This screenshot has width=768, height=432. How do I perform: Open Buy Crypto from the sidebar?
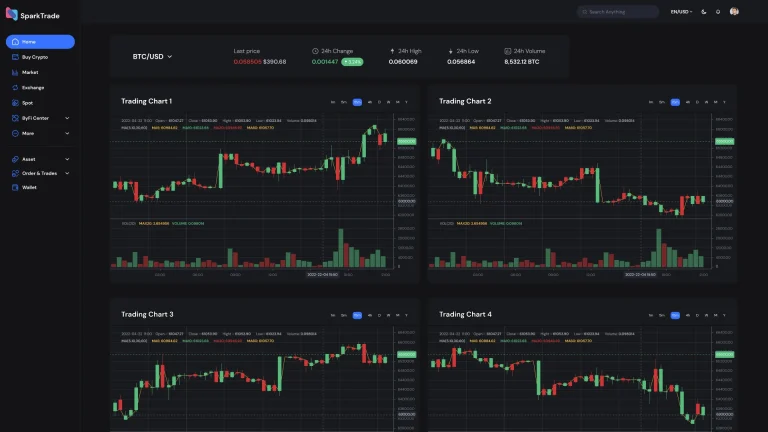coord(35,57)
